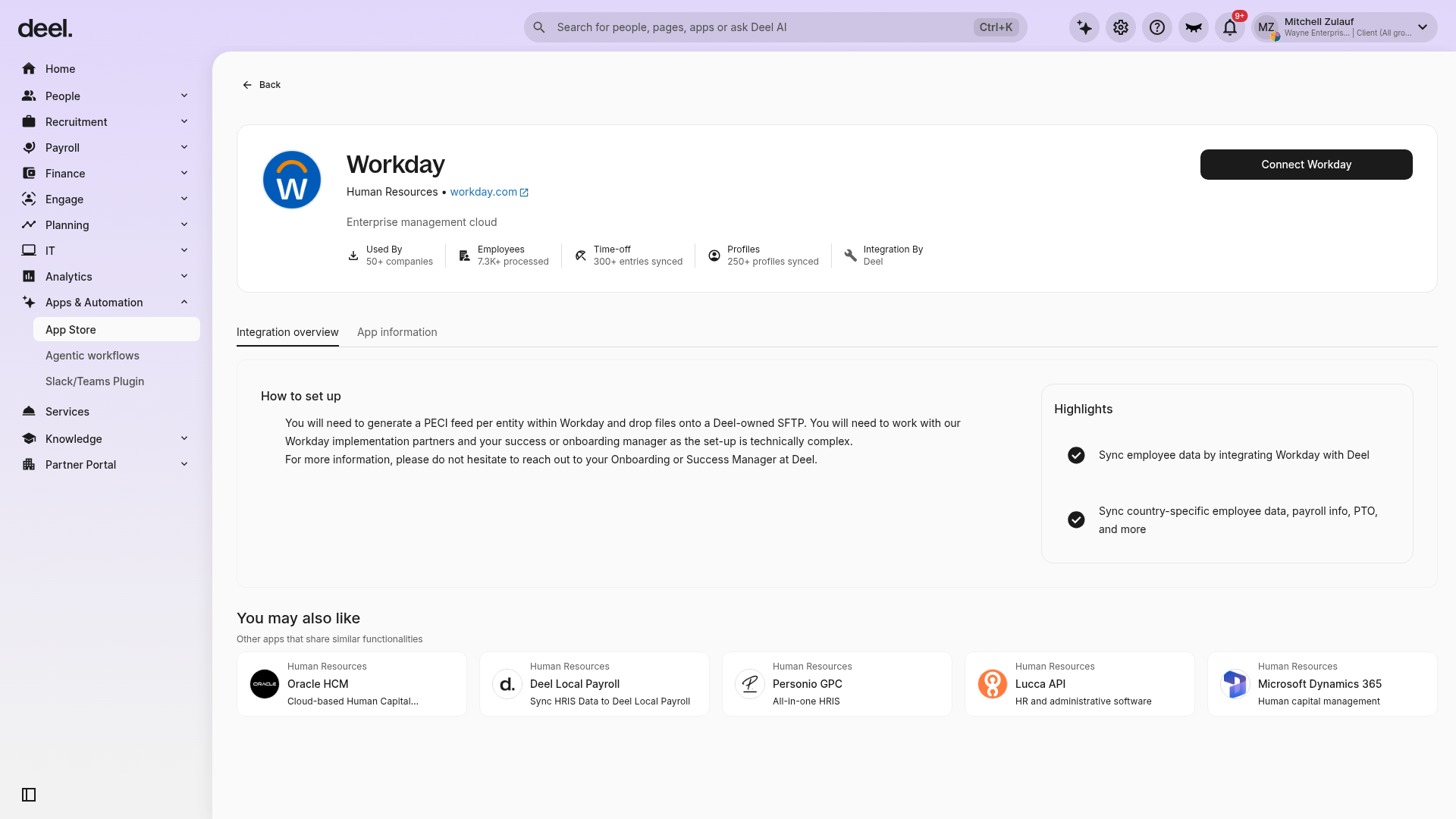Click the Partner Portal building icon
Screen dimensions: 1456x819
tap(29, 465)
